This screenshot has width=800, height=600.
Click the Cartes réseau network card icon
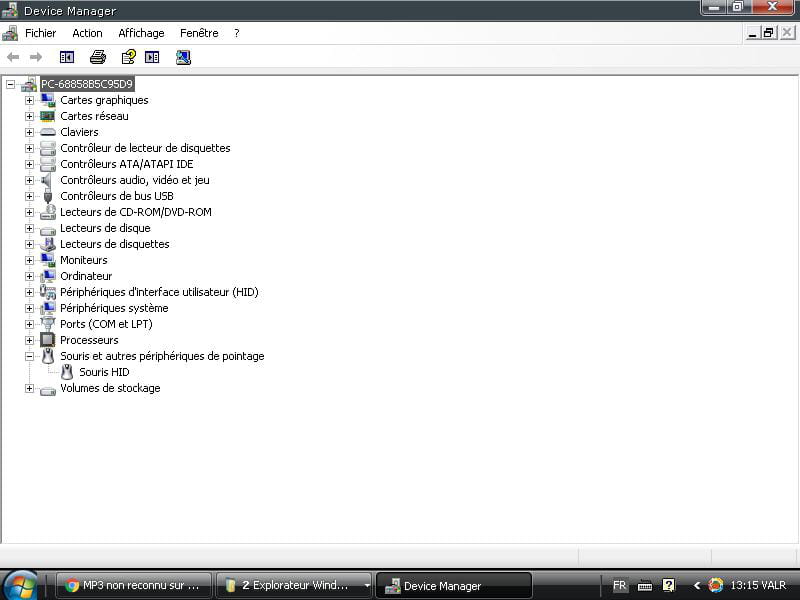48,116
